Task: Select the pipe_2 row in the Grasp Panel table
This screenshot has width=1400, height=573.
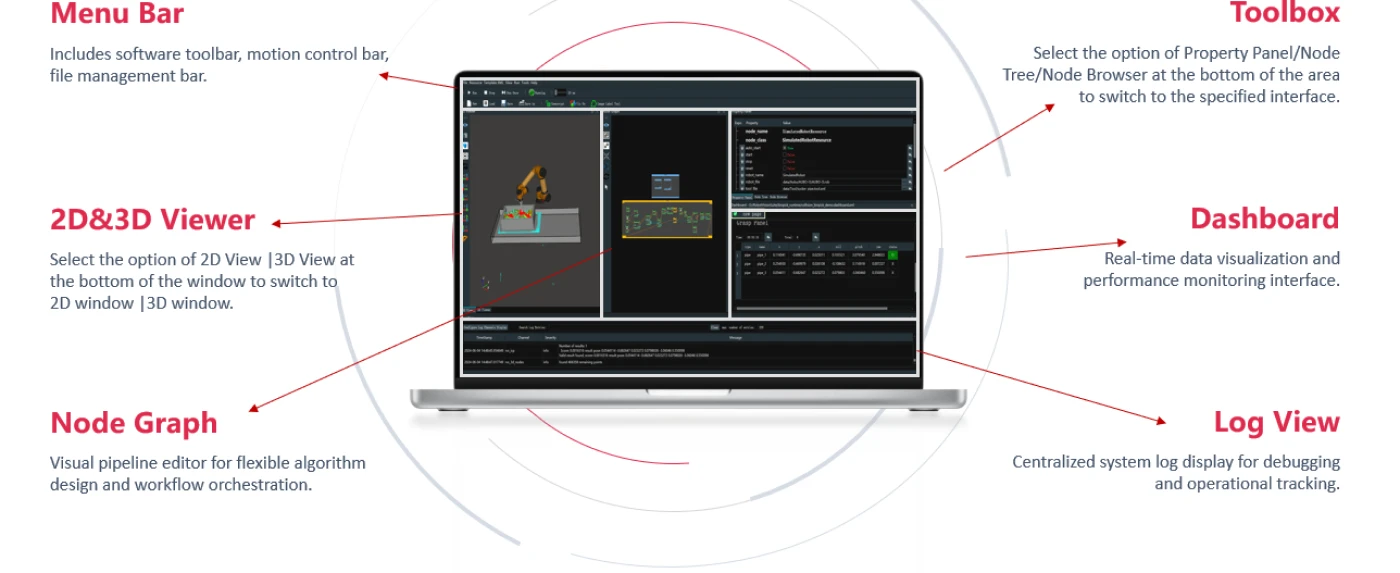Action: pyautogui.click(x=818, y=264)
